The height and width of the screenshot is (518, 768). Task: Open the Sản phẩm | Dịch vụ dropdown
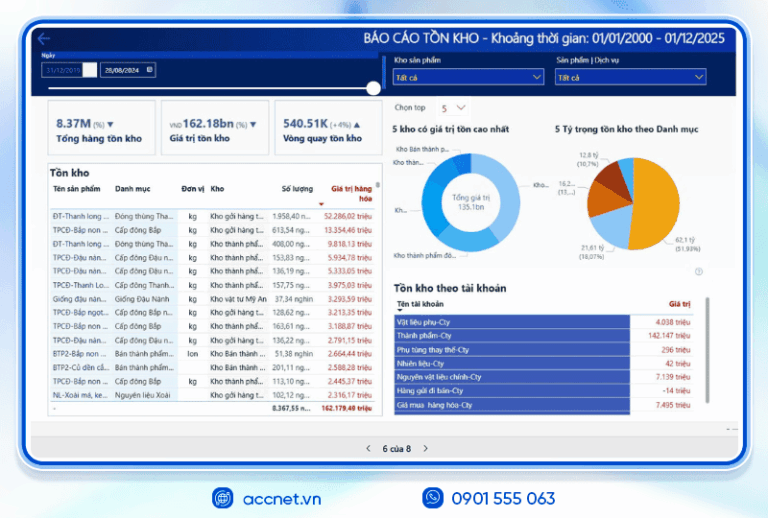coord(630,77)
